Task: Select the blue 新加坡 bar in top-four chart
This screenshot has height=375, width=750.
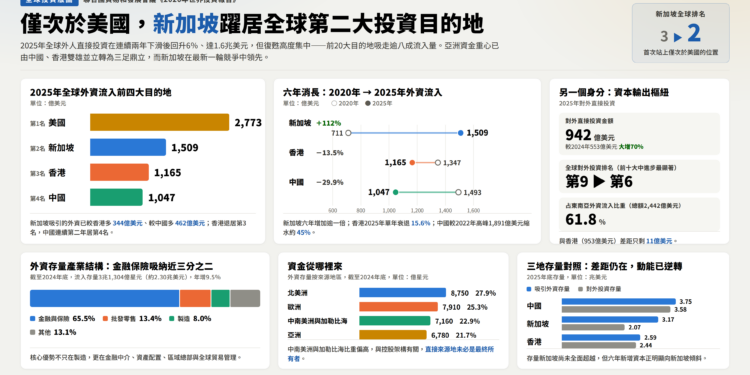Action: [128, 147]
